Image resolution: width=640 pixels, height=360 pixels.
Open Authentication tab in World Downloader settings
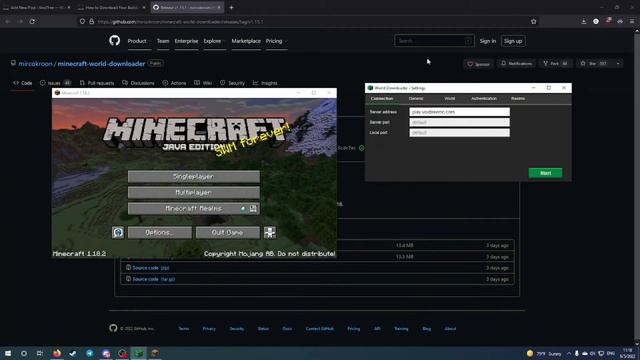pos(484,98)
